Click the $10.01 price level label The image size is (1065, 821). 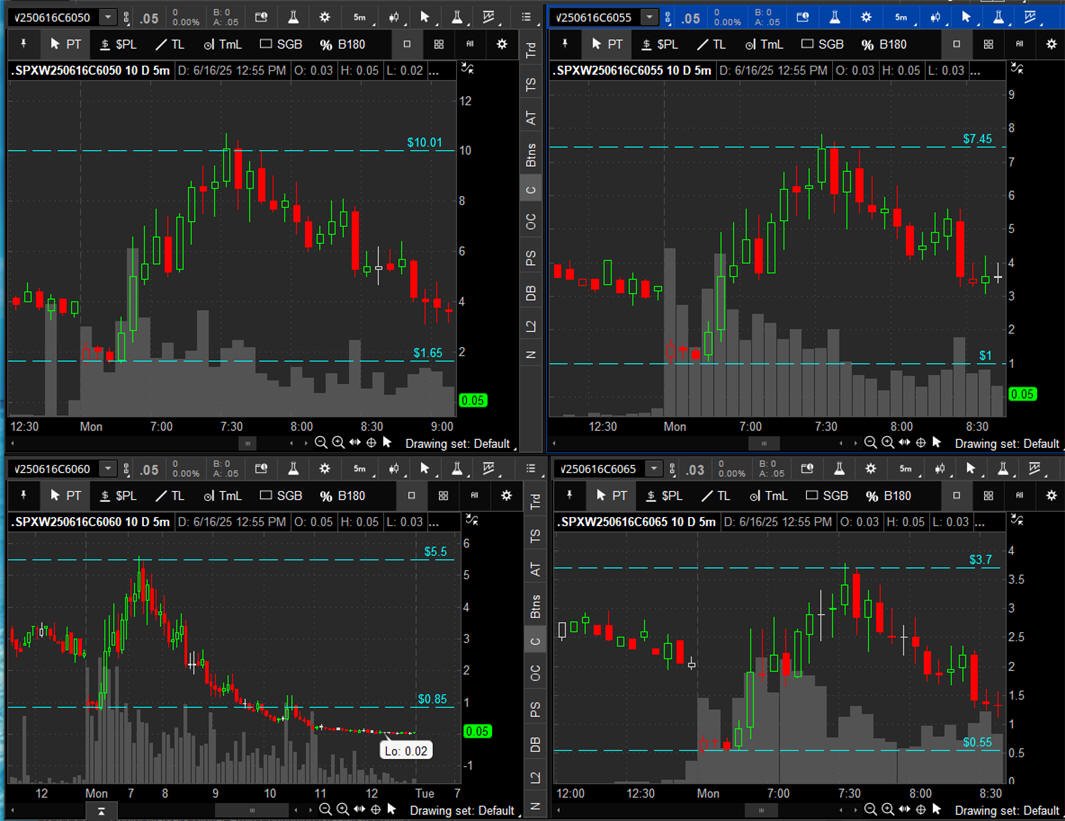(424, 143)
